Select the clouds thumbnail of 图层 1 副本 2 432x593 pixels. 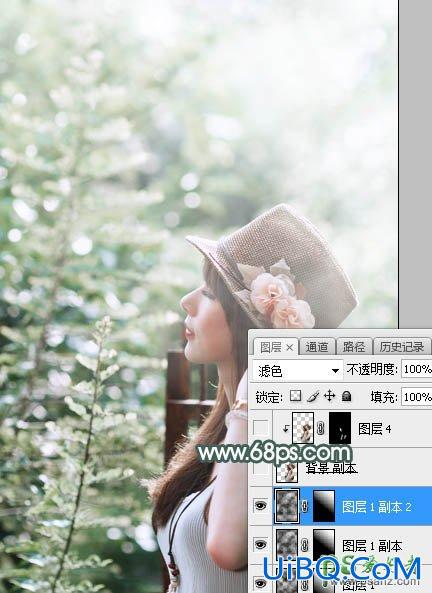[287, 506]
